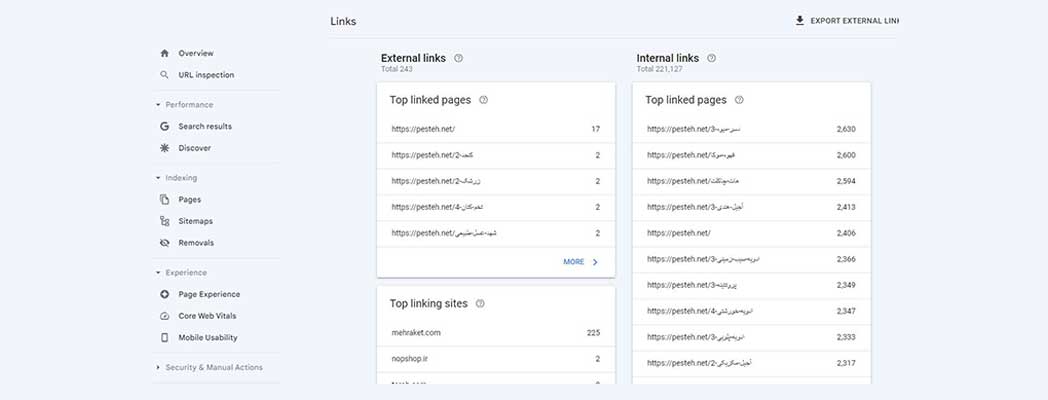Collapse the Experience section
This screenshot has height=400, width=1048.
tap(158, 273)
